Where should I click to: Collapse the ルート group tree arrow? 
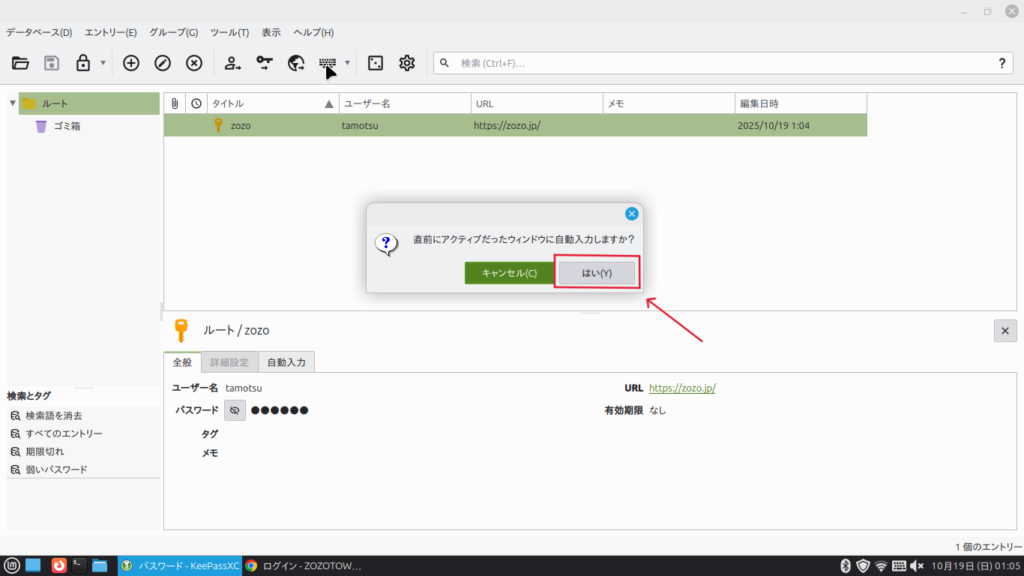(12, 103)
